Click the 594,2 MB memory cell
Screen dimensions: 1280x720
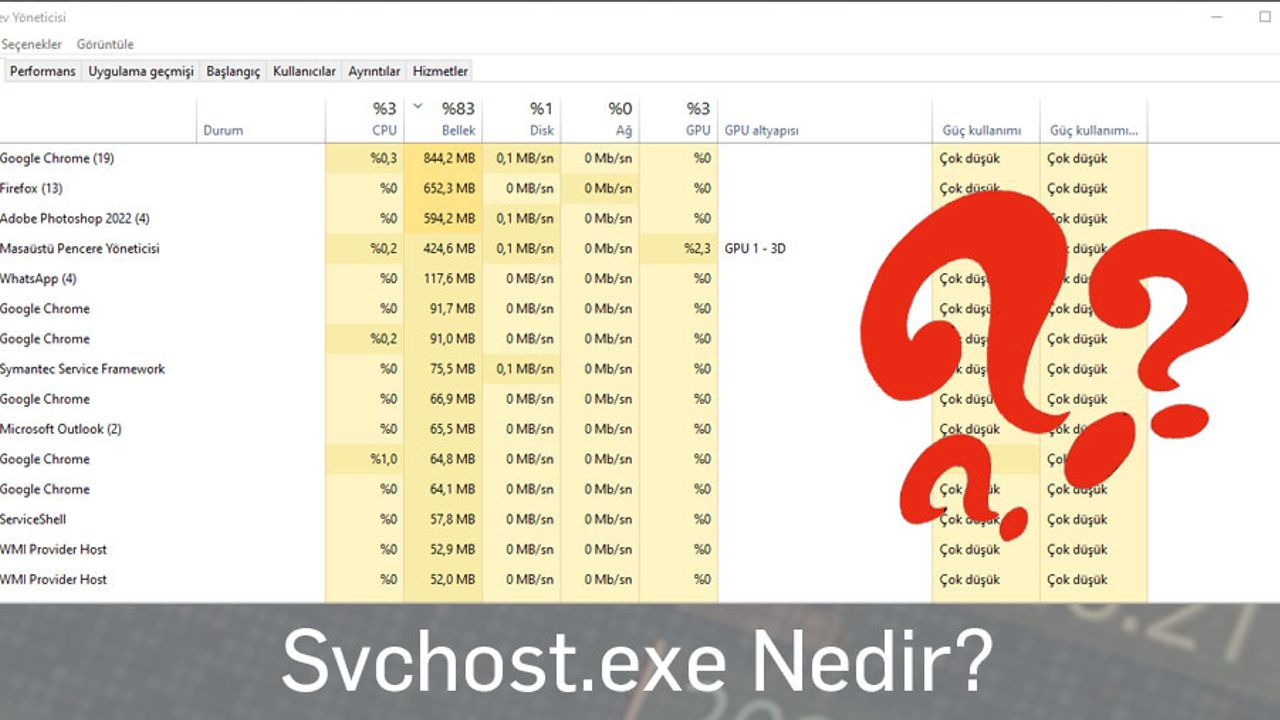[x=443, y=218]
